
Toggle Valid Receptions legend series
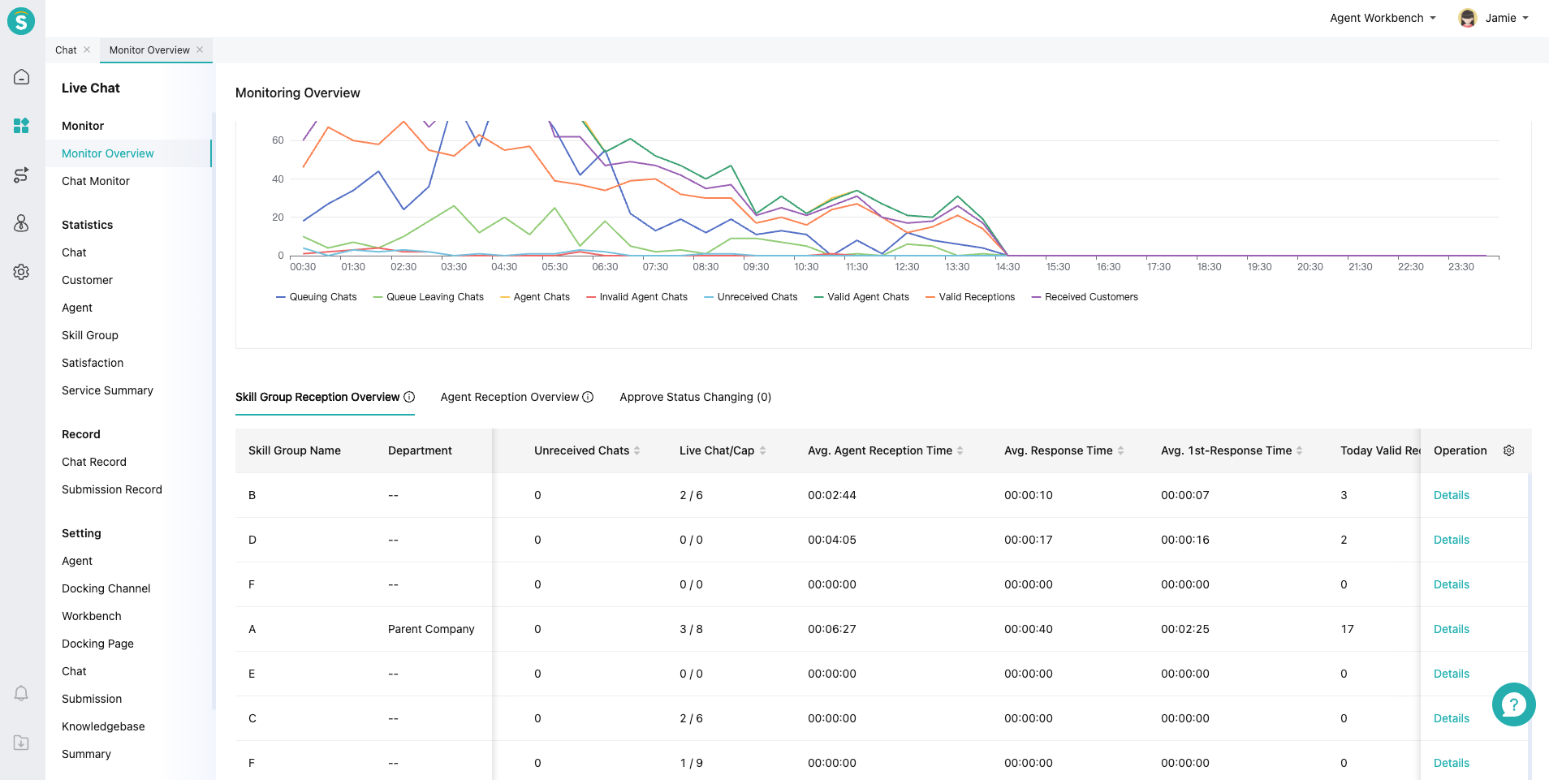point(970,297)
